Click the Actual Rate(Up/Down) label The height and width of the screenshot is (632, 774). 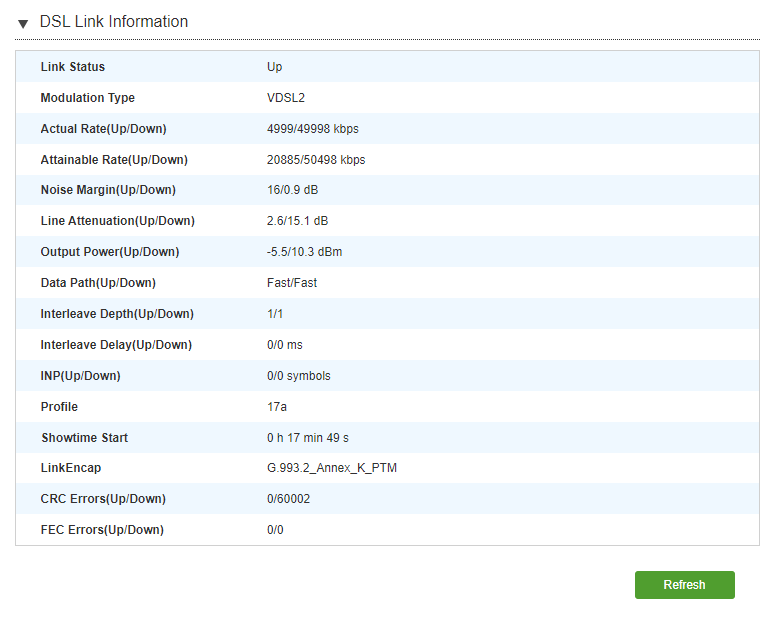pos(103,129)
